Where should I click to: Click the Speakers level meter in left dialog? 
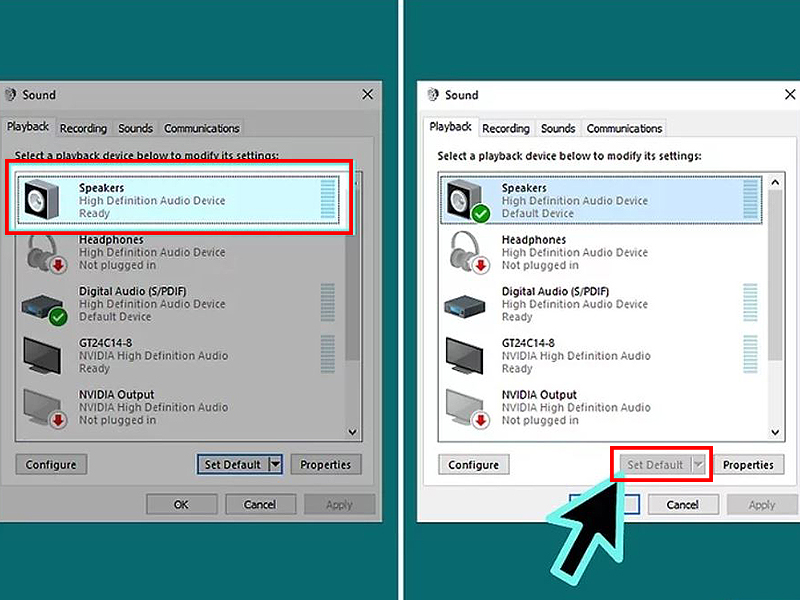point(328,200)
